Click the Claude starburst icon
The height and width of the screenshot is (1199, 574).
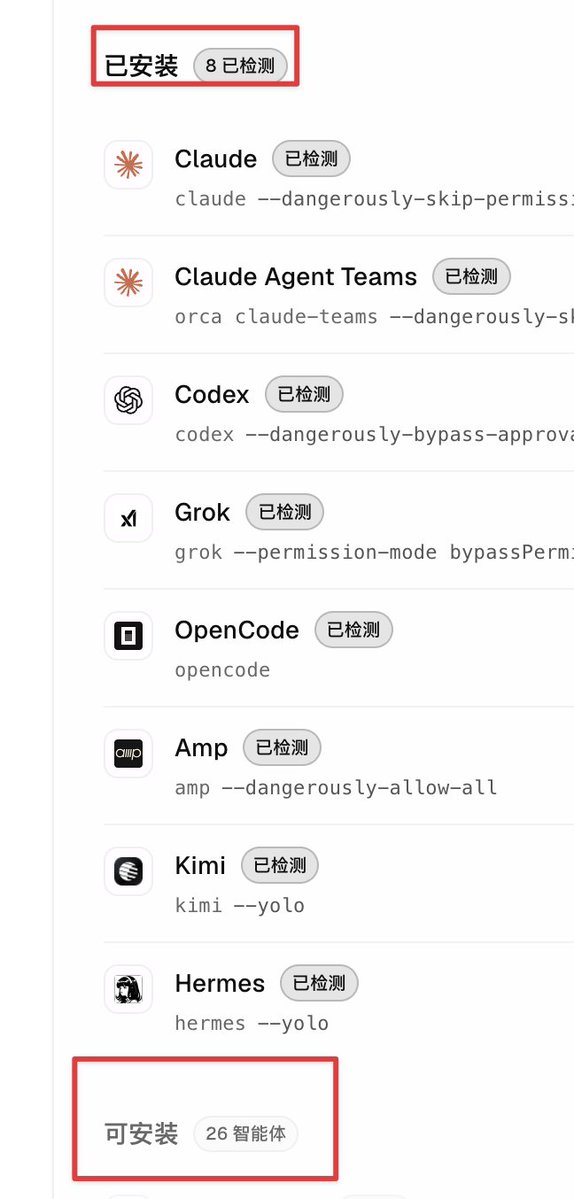[x=128, y=164]
